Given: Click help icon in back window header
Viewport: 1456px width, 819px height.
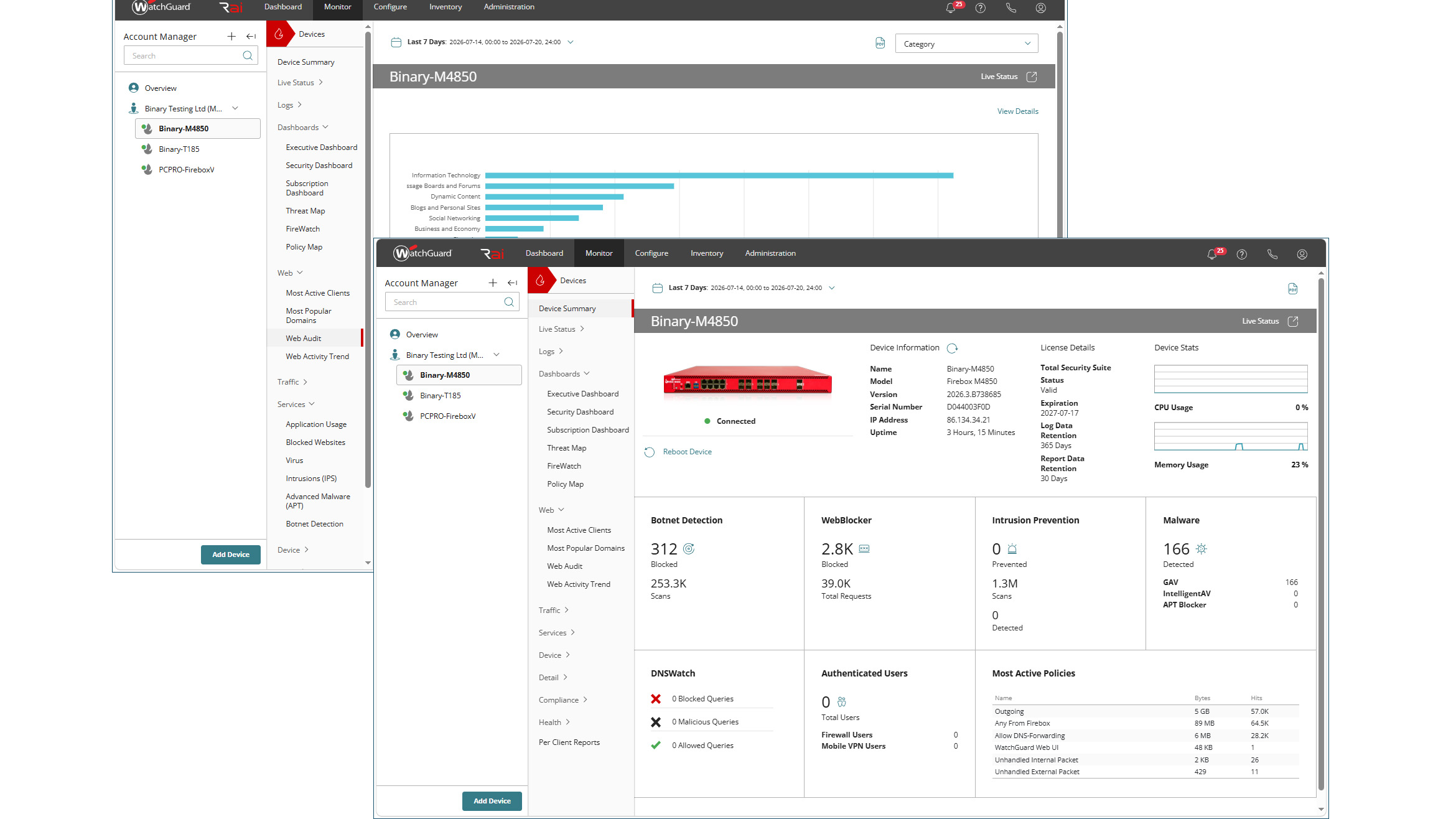Looking at the screenshot, I should [981, 8].
